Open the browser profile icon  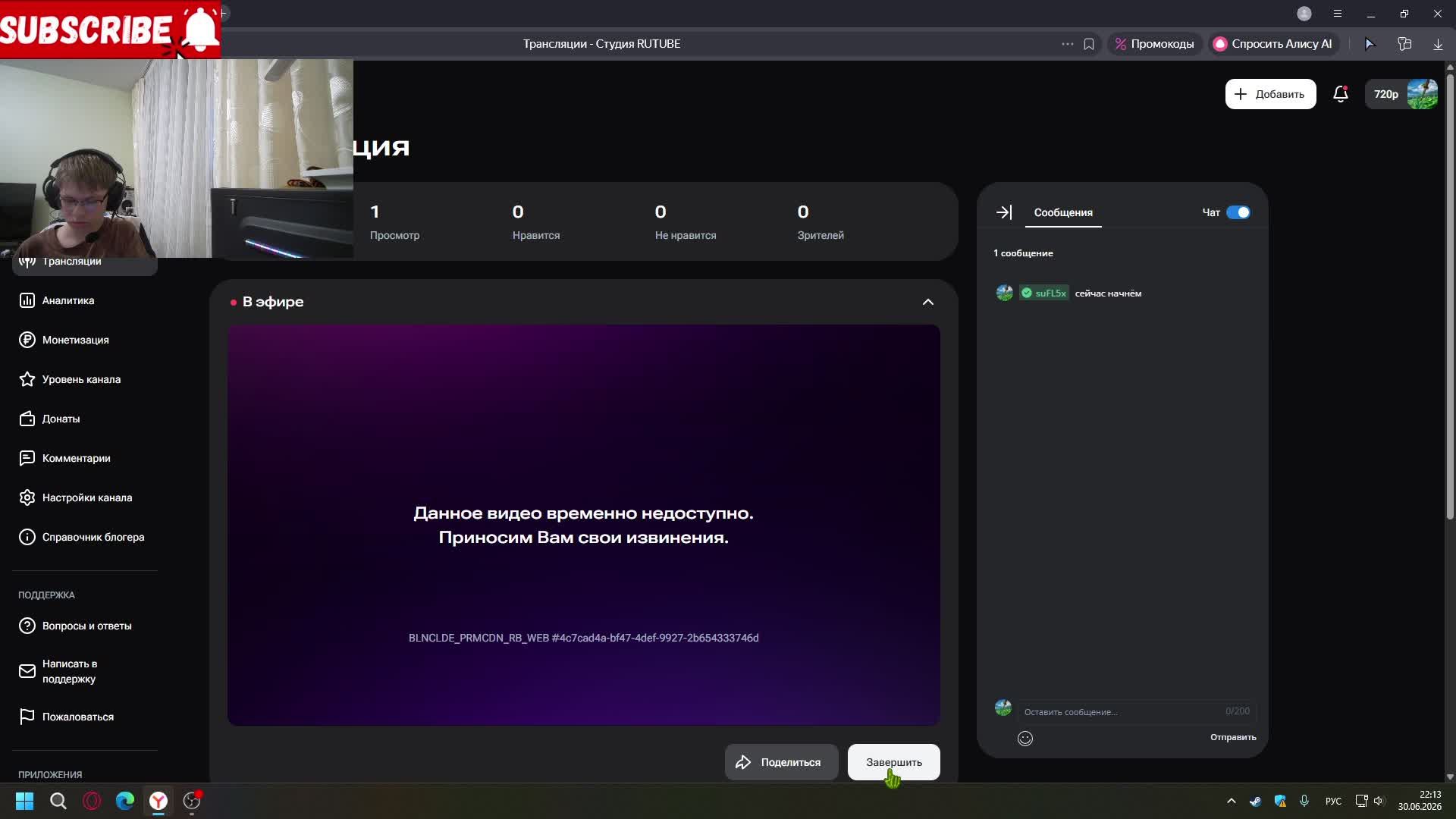1304,14
